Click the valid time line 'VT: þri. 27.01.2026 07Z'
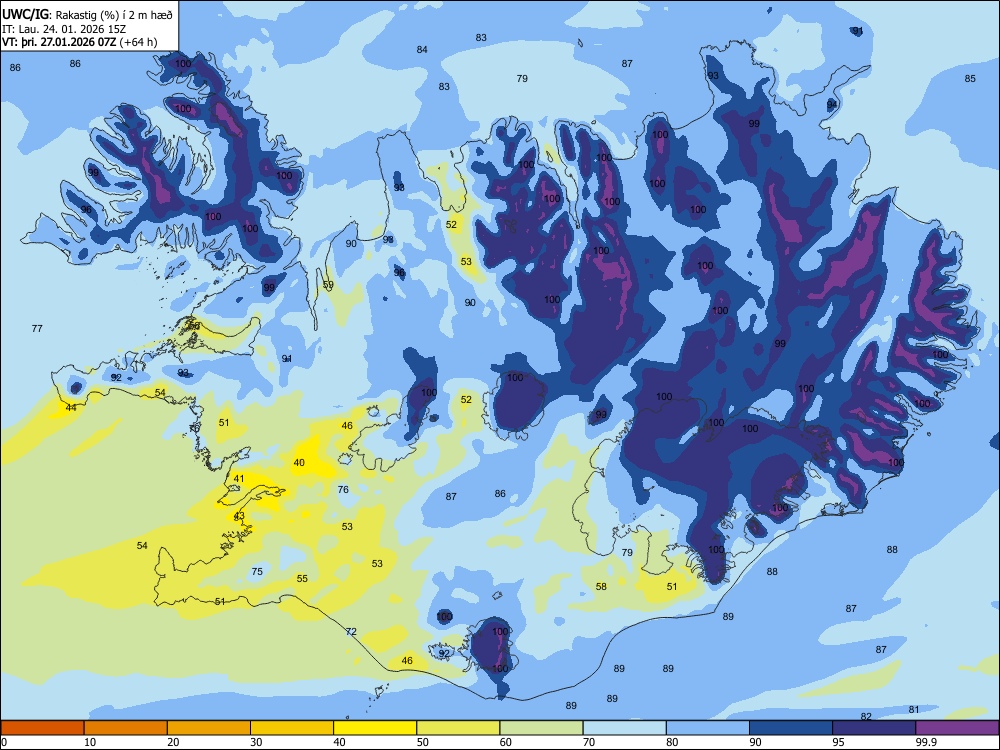 tap(59, 42)
